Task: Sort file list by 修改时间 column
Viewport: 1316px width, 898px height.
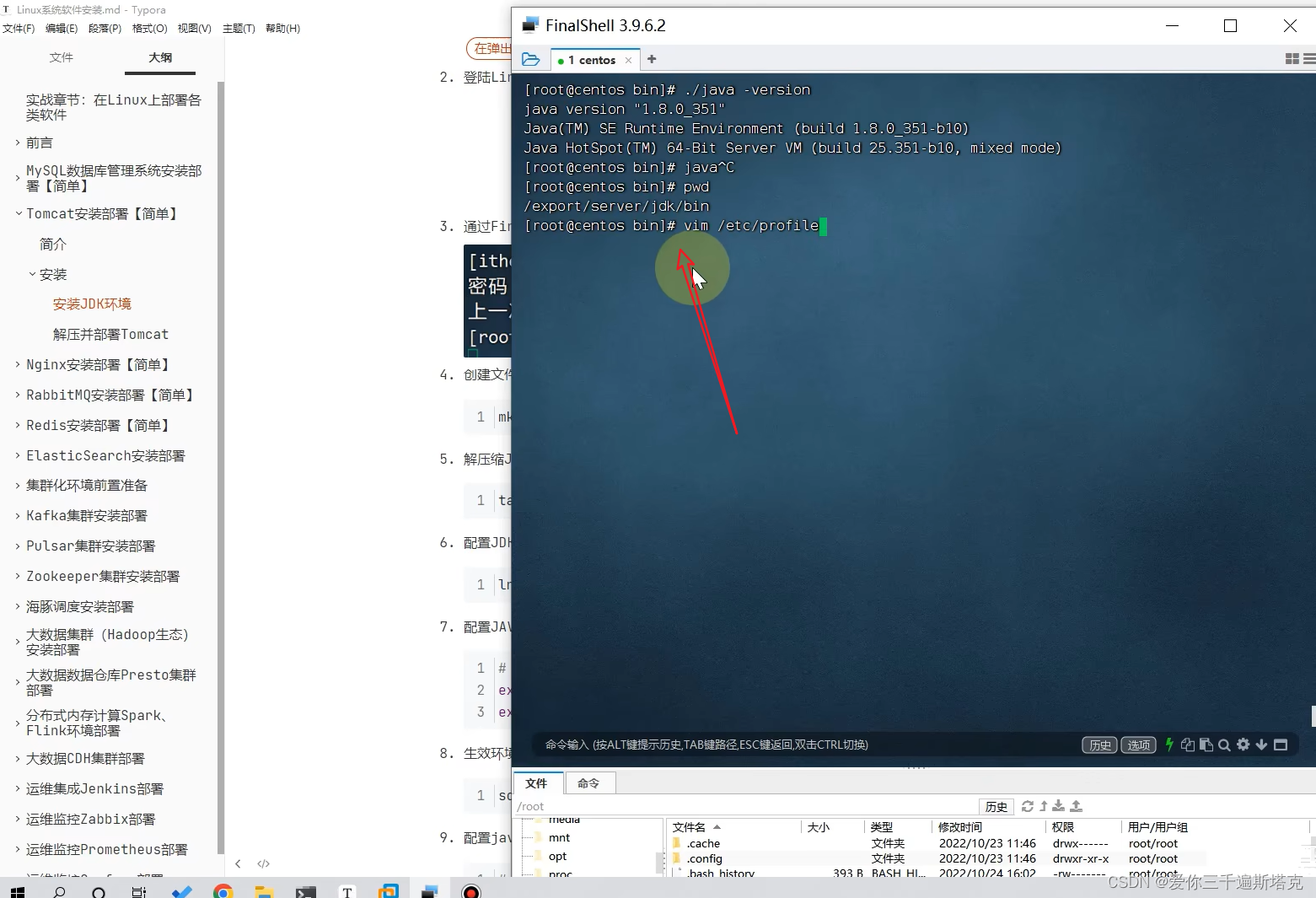Action: coord(988,827)
